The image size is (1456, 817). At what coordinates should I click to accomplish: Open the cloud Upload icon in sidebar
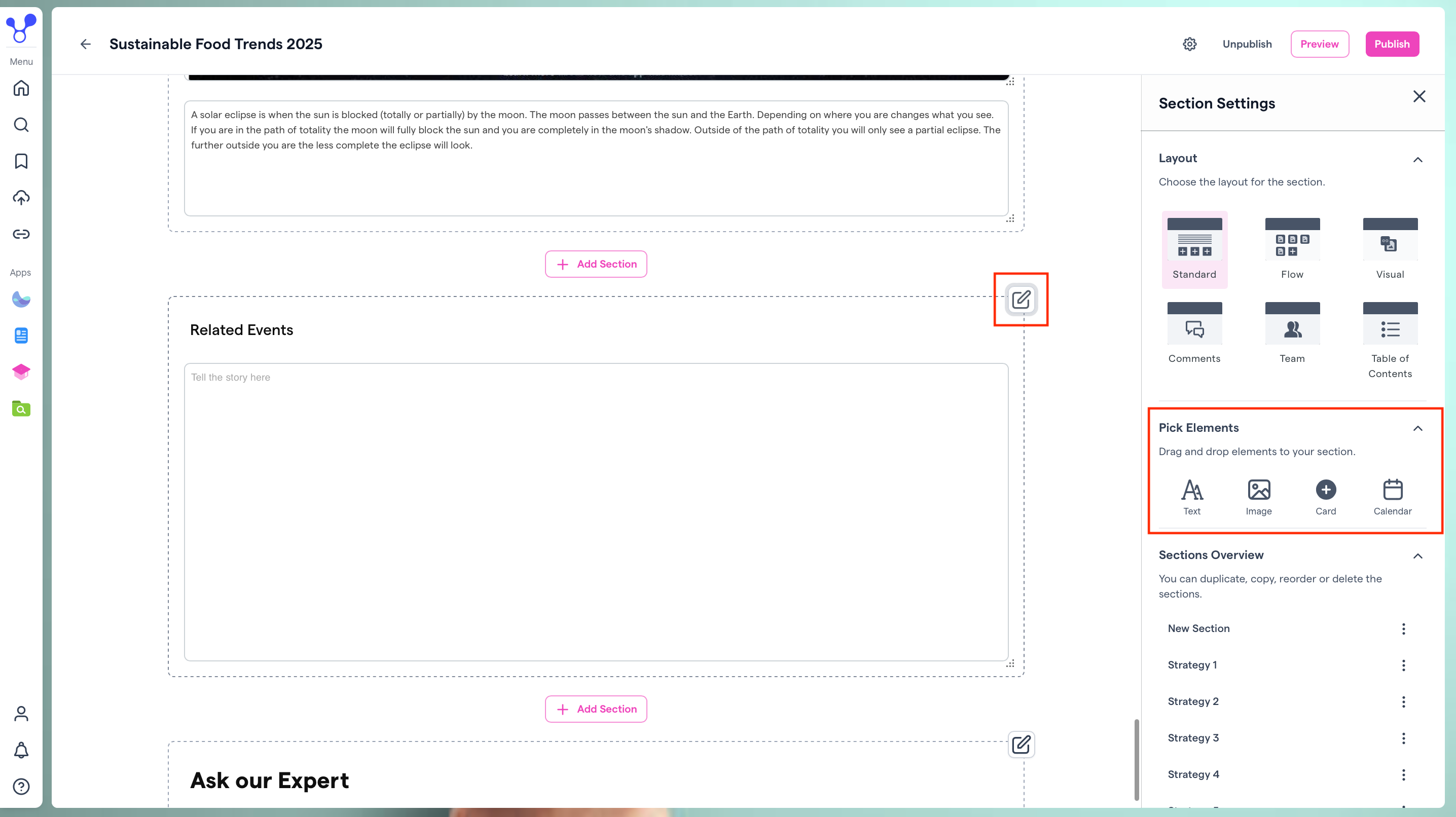(x=21, y=198)
